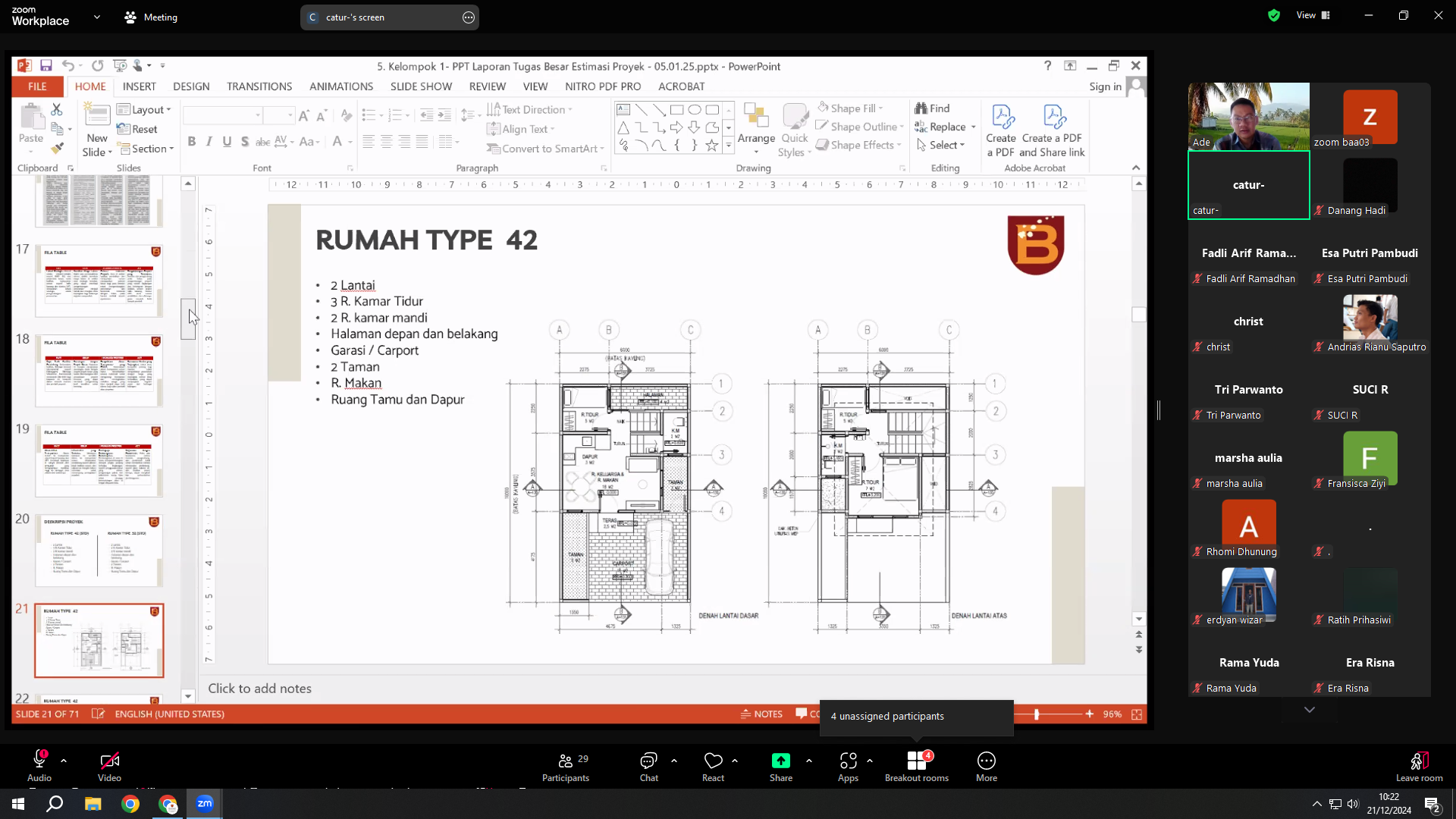Viewport: 1456px width, 819px height.
Task: Open Zoom React emoji menu
Action: tap(713, 767)
